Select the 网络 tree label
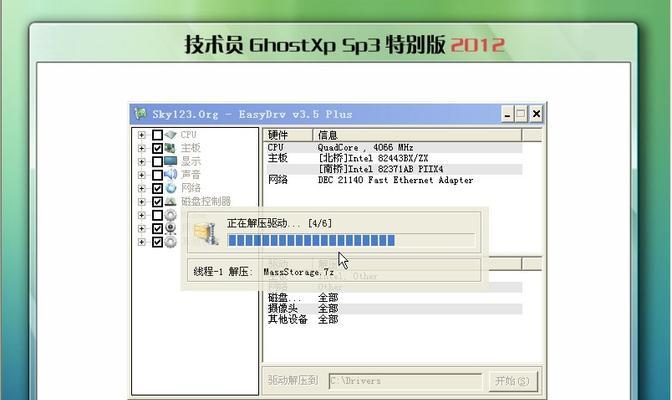Image resolution: width=672 pixels, height=400 pixels. point(191,188)
